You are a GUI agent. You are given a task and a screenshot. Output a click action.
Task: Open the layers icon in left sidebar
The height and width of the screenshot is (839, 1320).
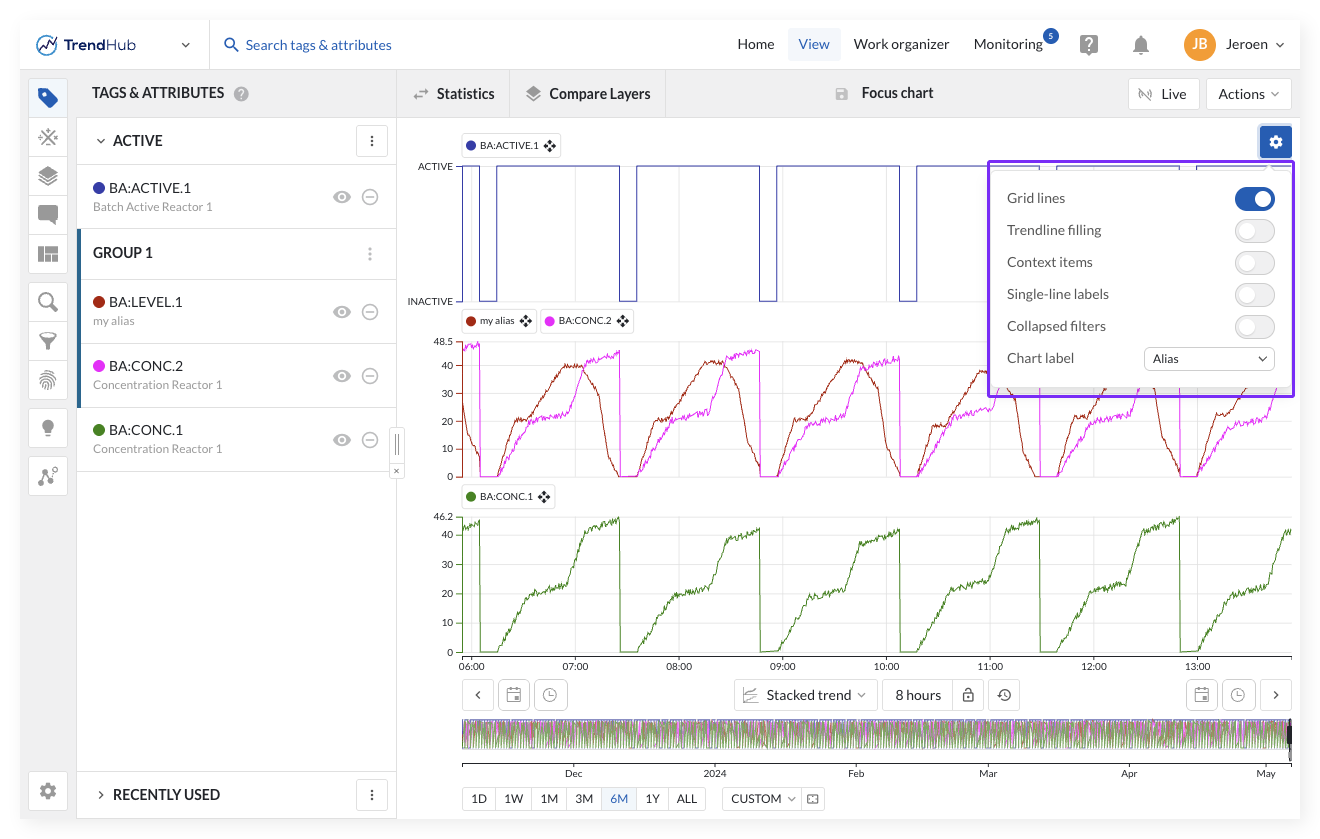click(48, 176)
